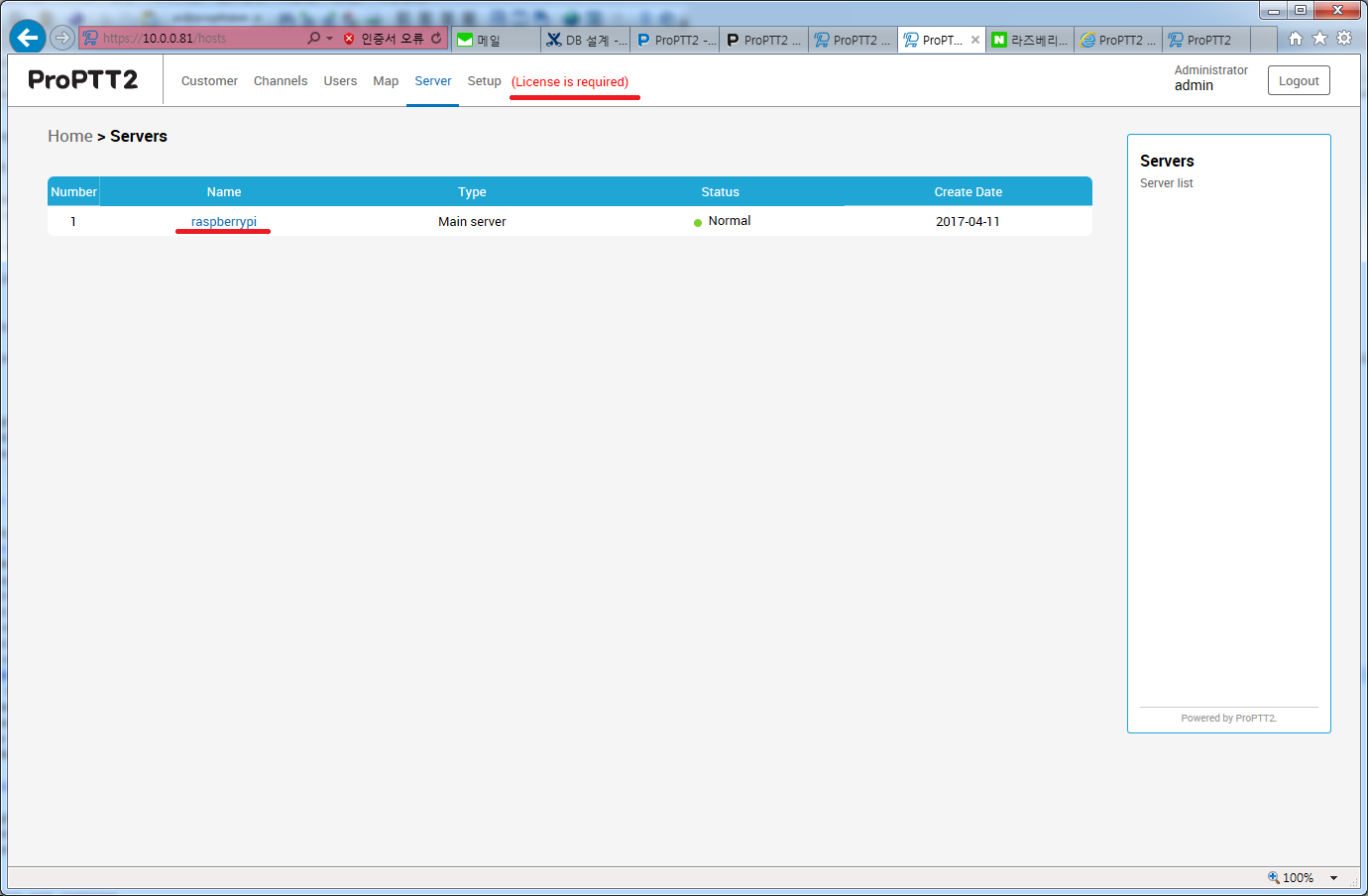This screenshot has height=896, width=1368.
Task: Click the browser Forward arrow button
Action: [62, 38]
